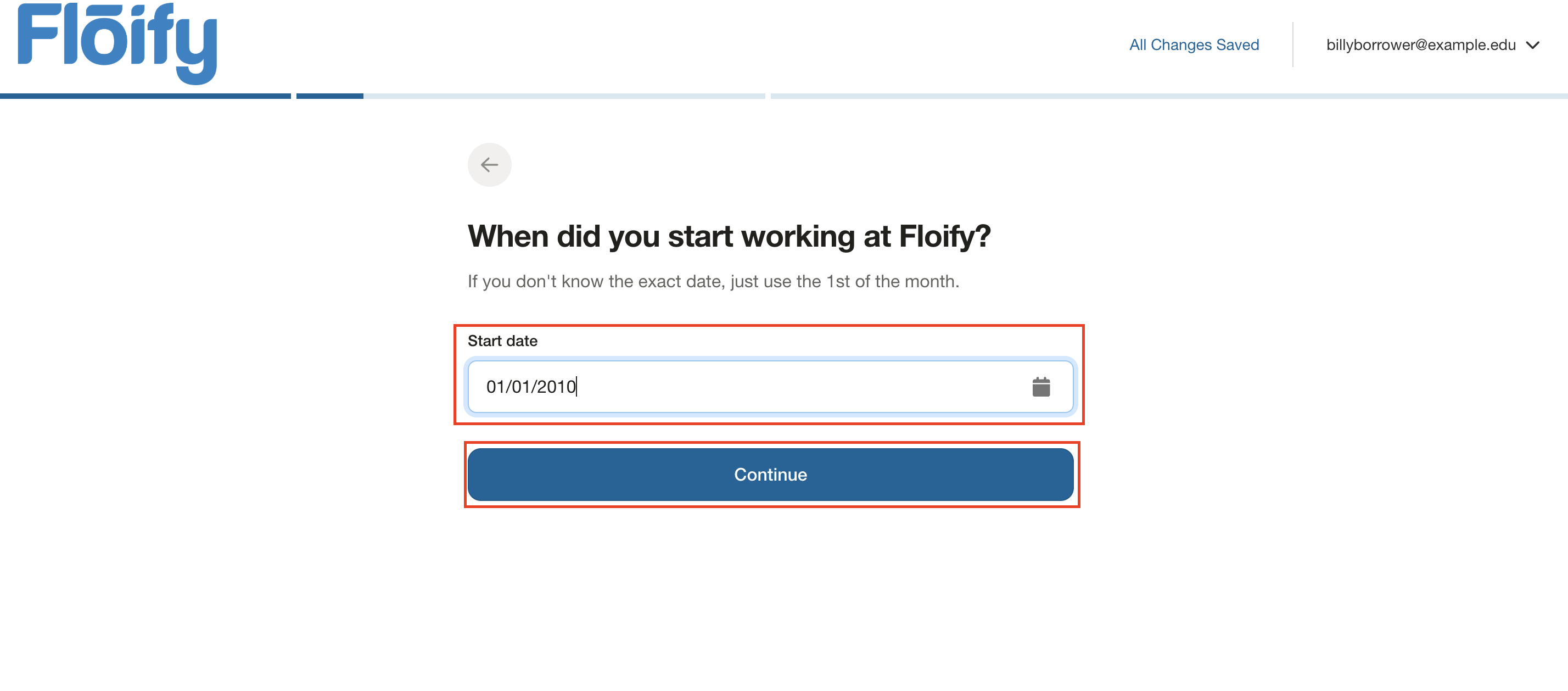Go back using the left arrow button
The image size is (1568, 691).
click(489, 164)
